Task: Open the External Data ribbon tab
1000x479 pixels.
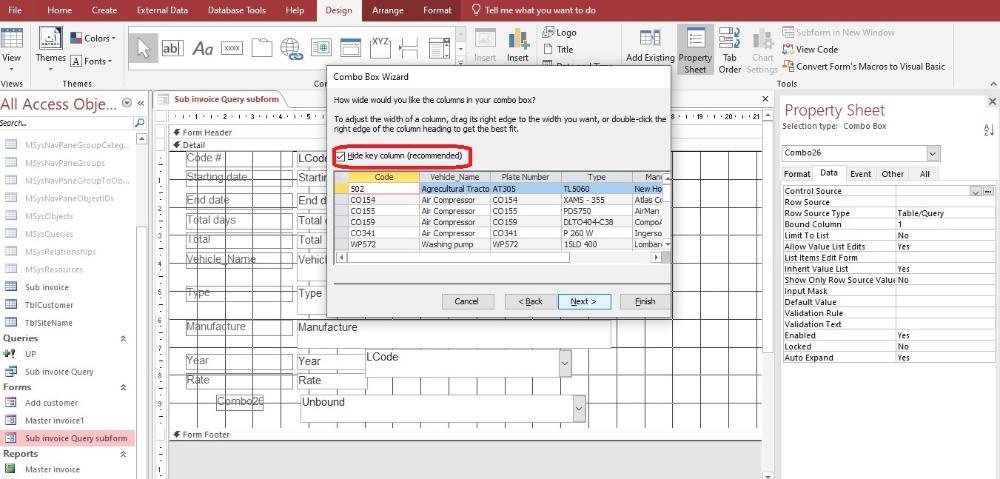Action: tap(162, 10)
